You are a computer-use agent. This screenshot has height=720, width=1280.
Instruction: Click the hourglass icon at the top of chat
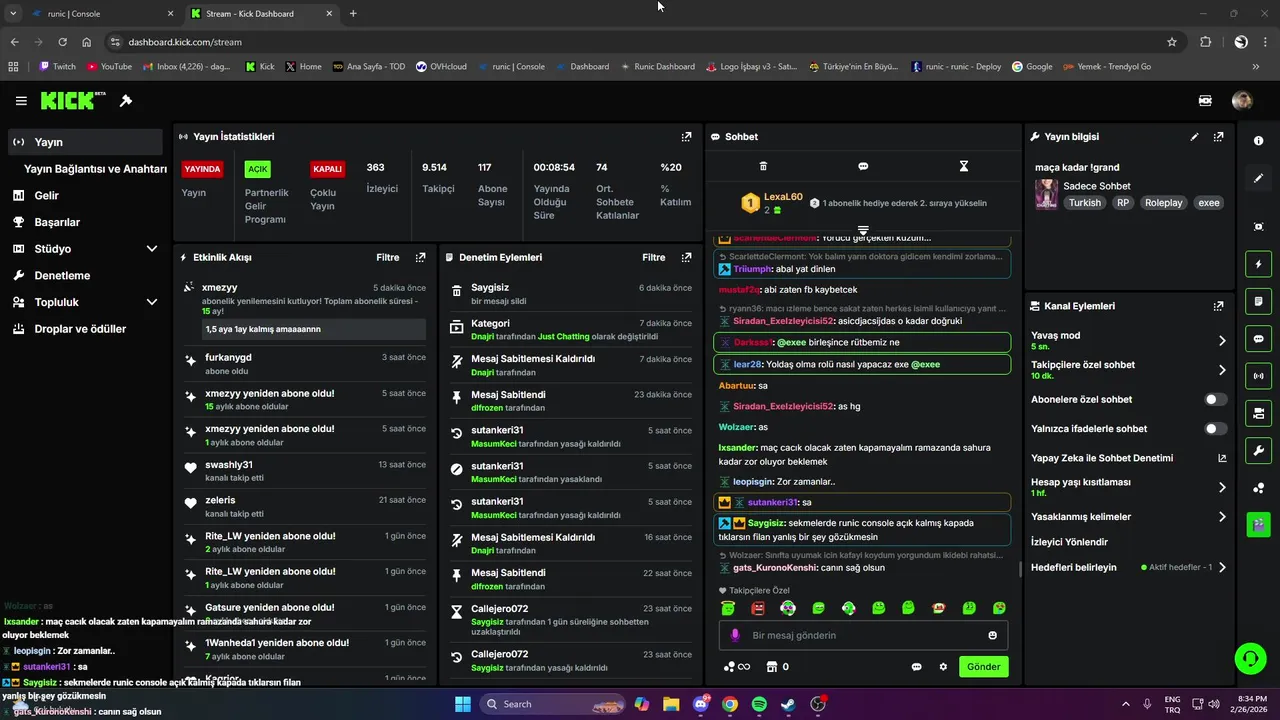[964, 166]
